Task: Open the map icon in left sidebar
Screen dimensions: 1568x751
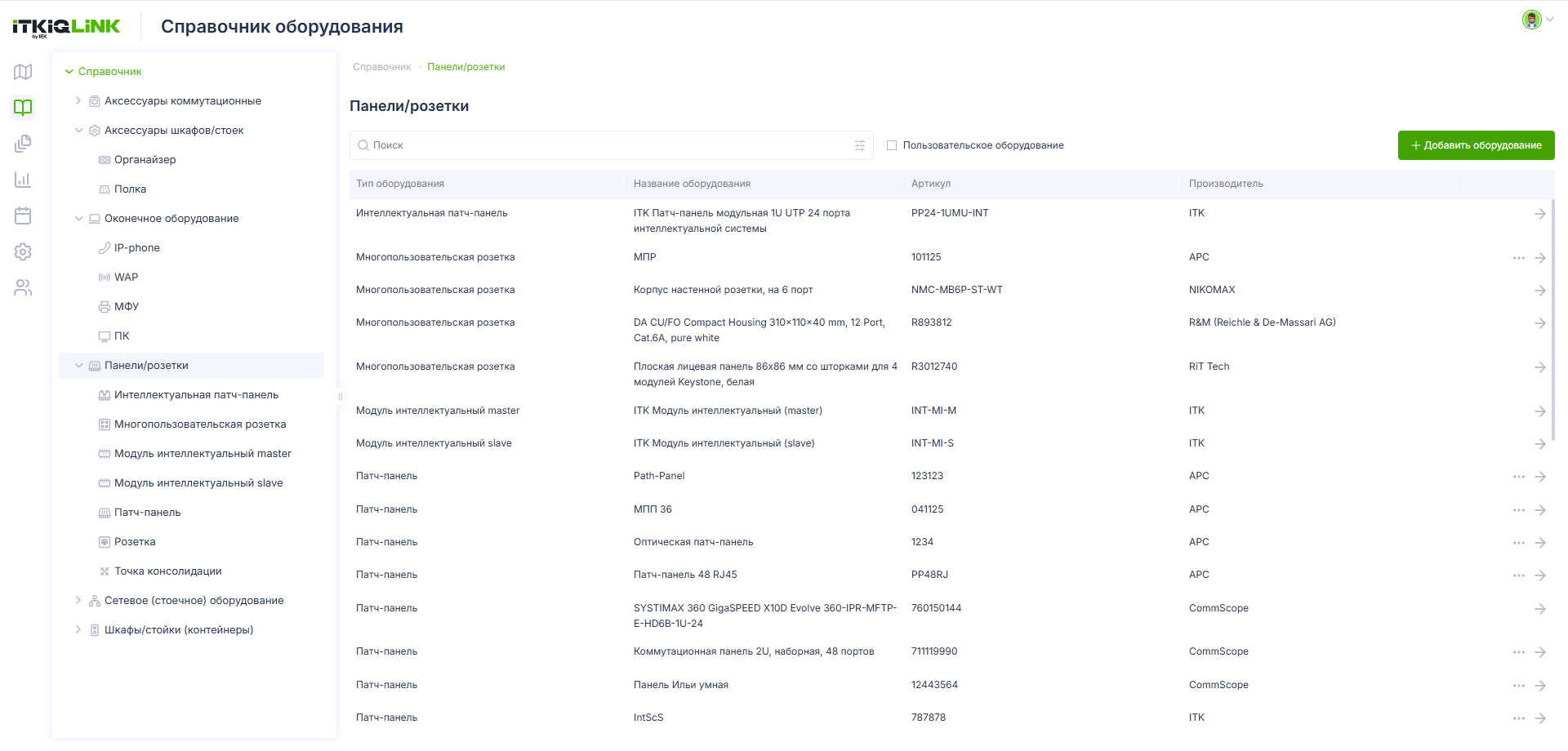Action: pos(23,72)
